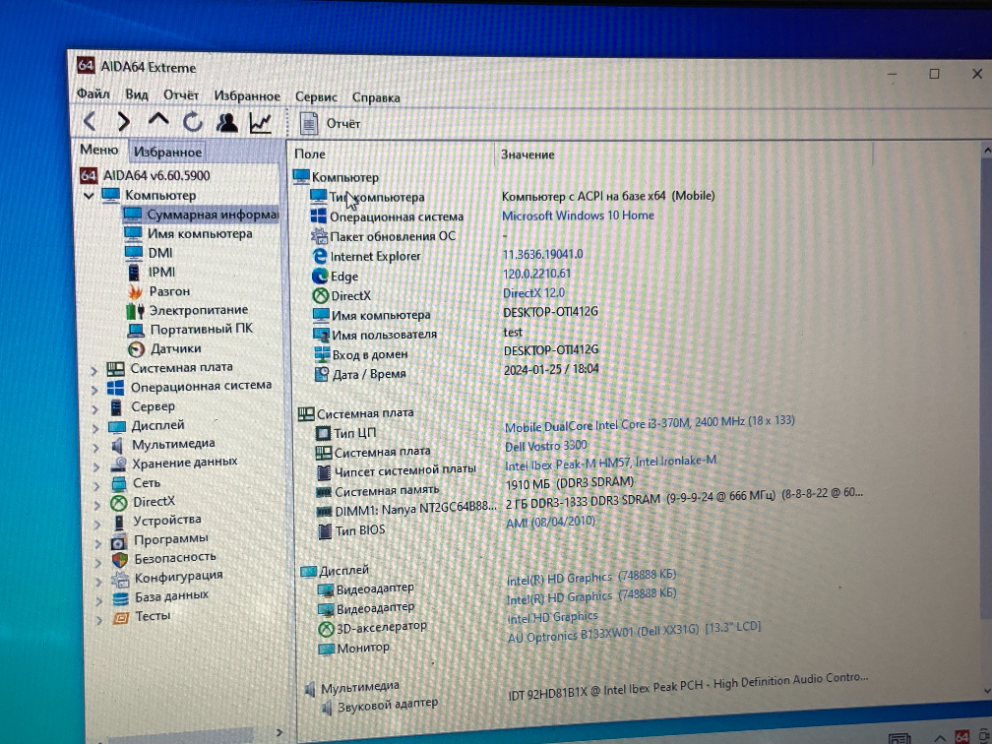Open the Dell Vostro 3300 link

(x=546, y=446)
